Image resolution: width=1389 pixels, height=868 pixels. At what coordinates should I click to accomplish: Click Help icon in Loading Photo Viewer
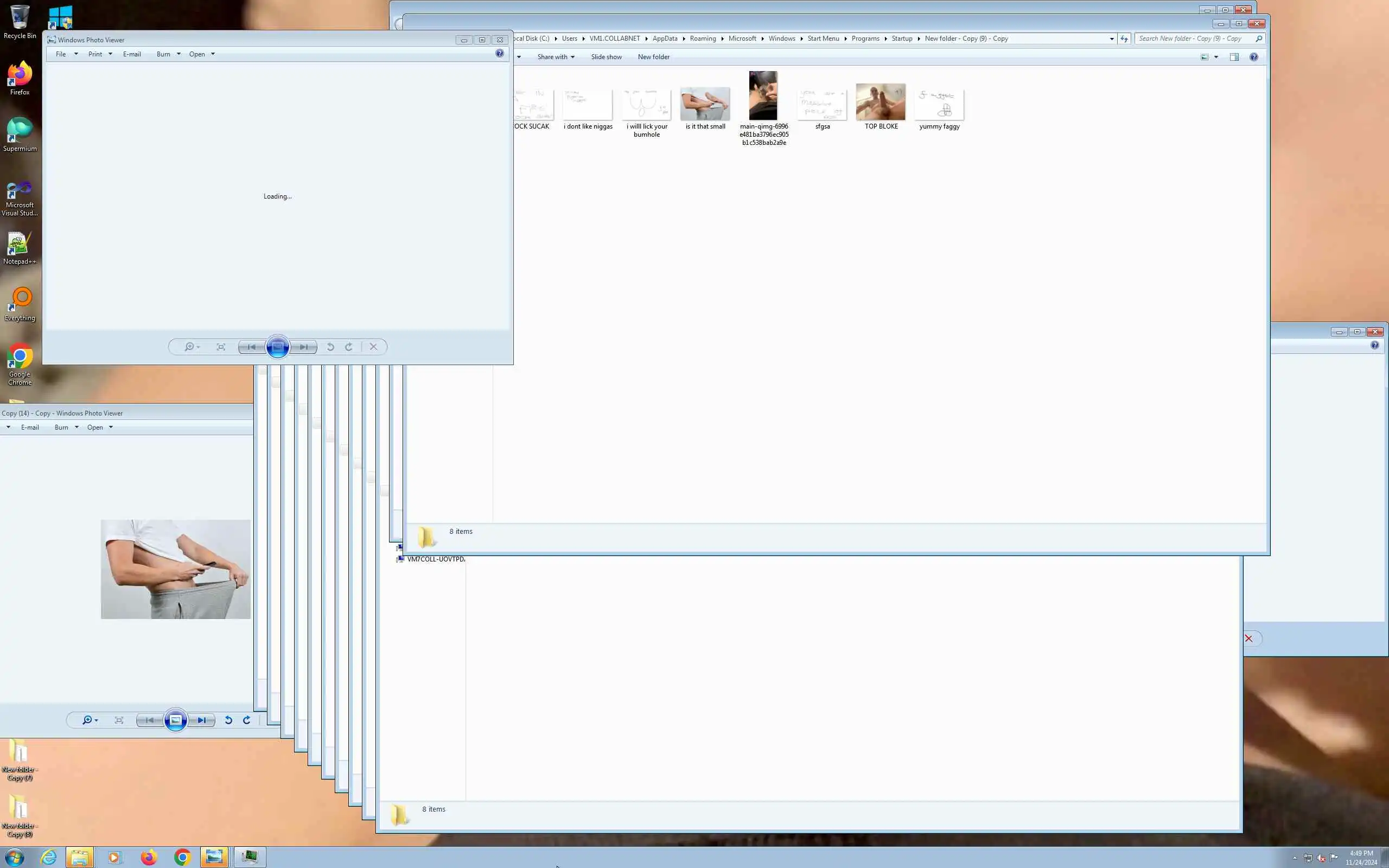tap(499, 53)
